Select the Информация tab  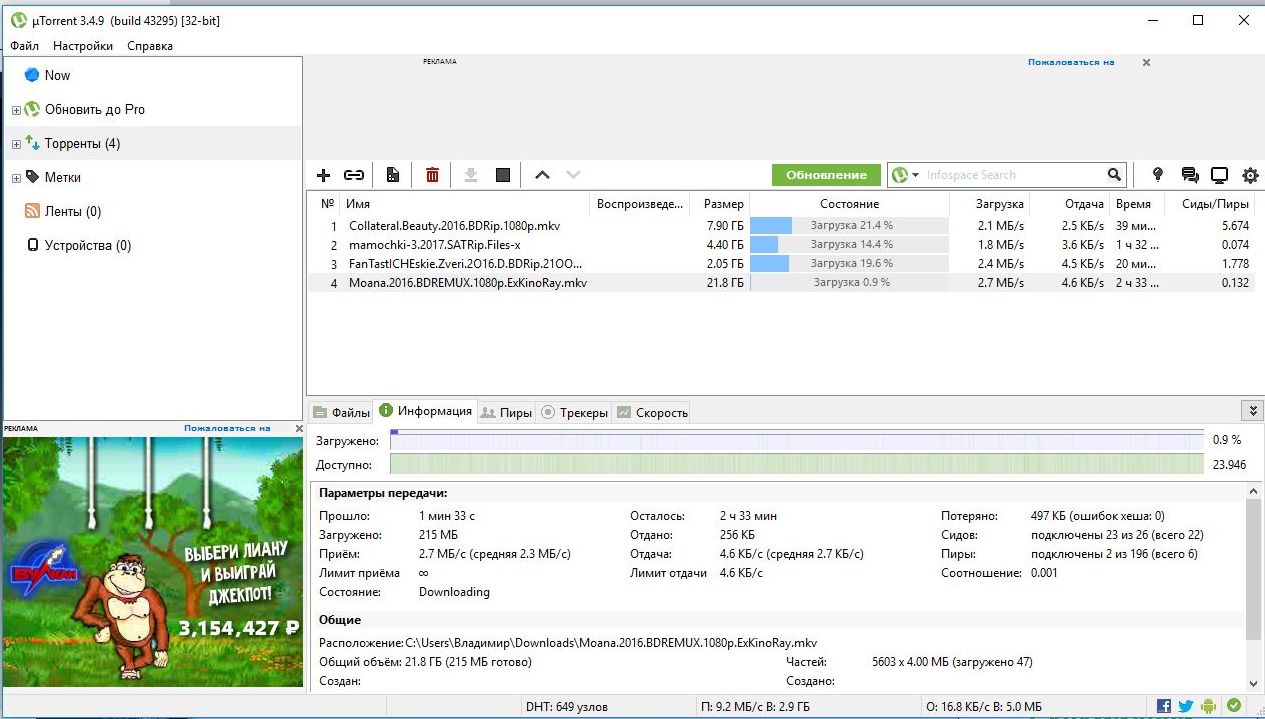pos(425,411)
